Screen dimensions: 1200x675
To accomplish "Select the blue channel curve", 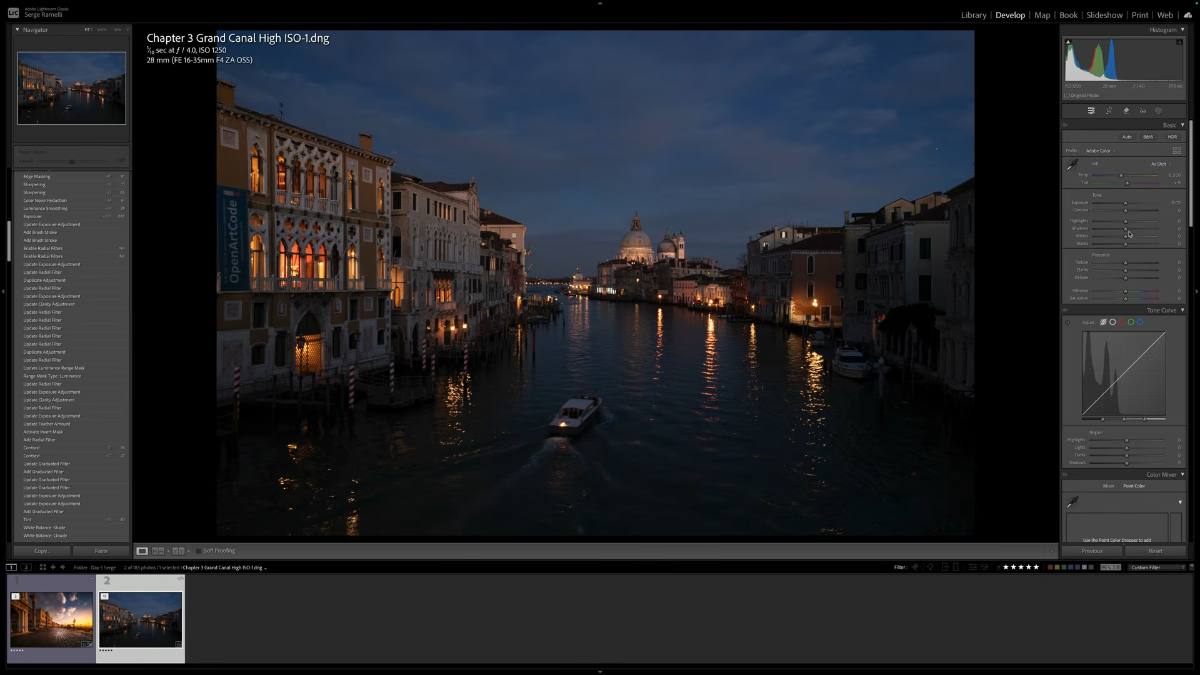I will (x=1140, y=322).
